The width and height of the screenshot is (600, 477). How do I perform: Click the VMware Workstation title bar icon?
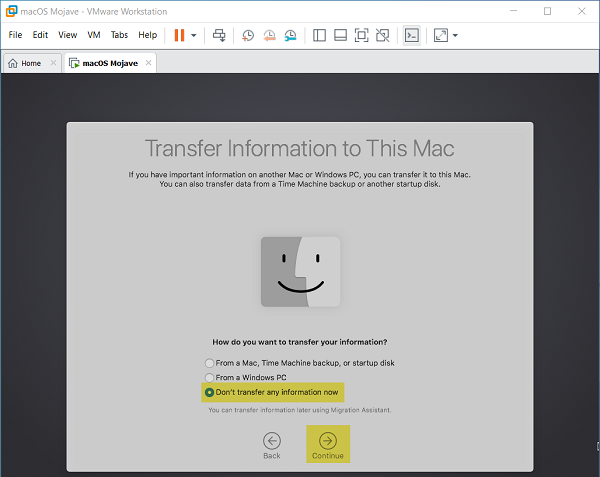[11, 11]
